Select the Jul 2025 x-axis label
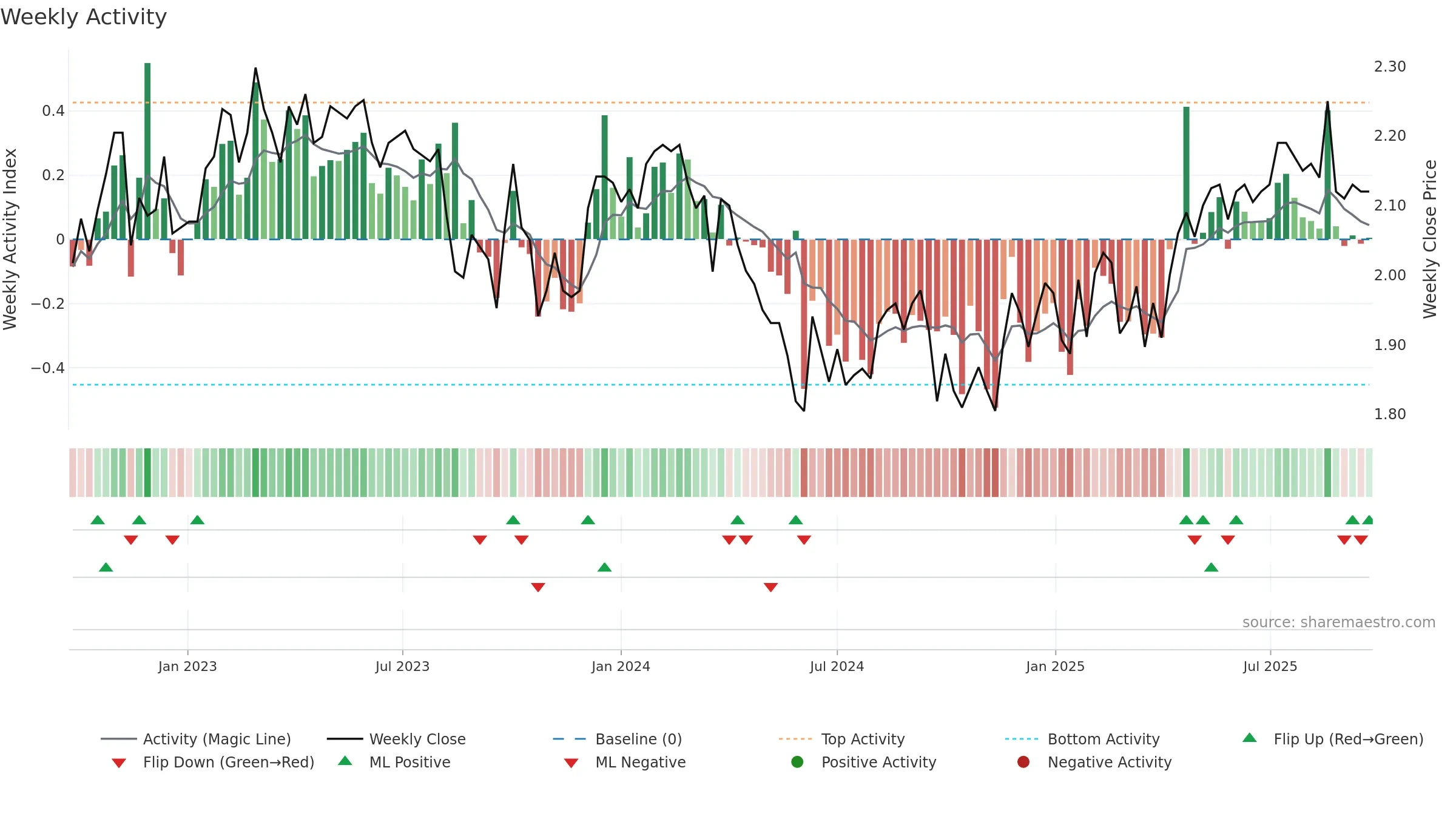Image resolution: width=1456 pixels, height=819 pixels. [x=1270, y=666]
